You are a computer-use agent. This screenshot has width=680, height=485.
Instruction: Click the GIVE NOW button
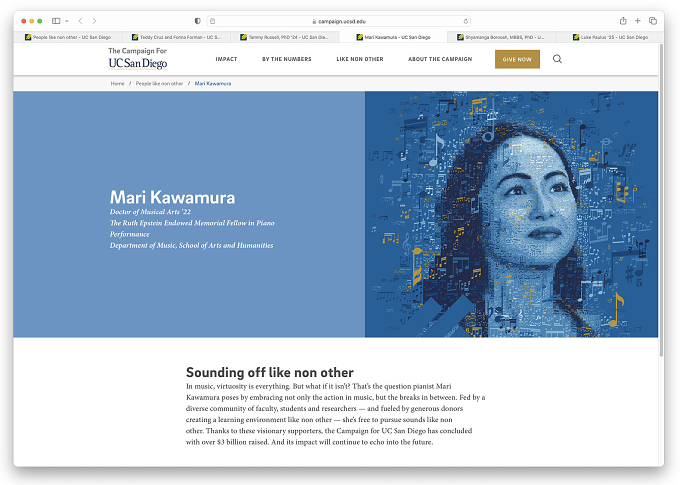tap(517, 59)
